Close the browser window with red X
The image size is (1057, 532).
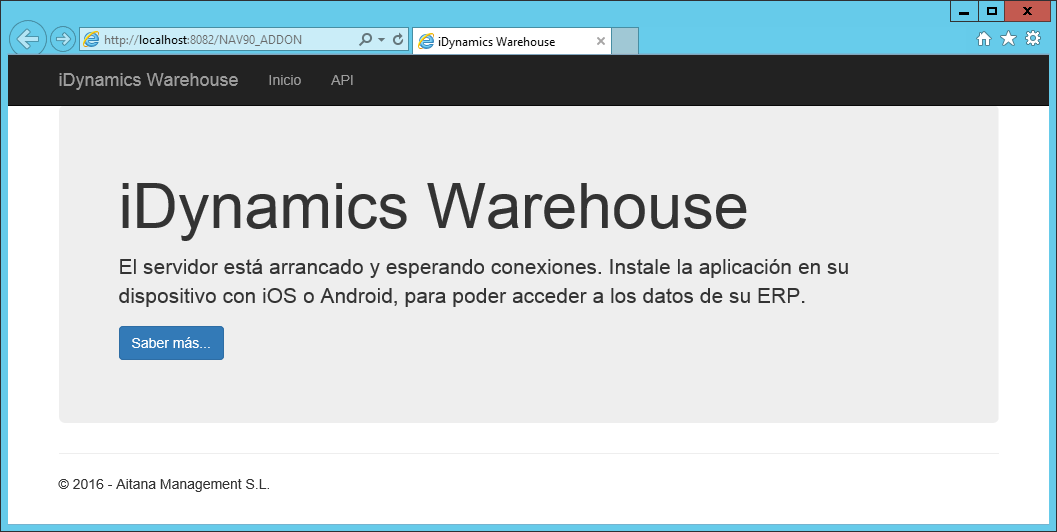pyautogui.click(x=1027, y=11)
